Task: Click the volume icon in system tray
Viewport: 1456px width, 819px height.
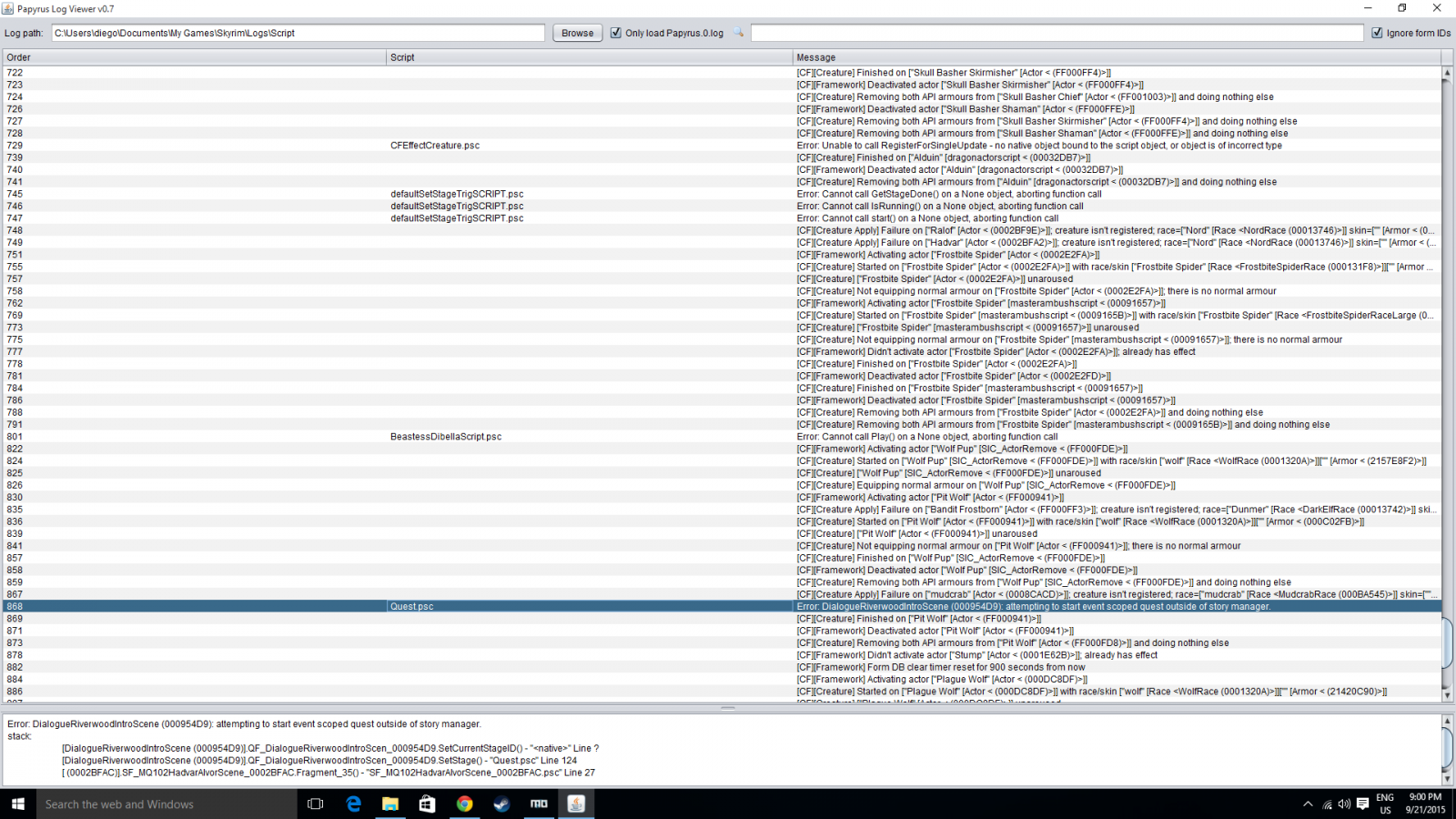Action: point(1344,804)
